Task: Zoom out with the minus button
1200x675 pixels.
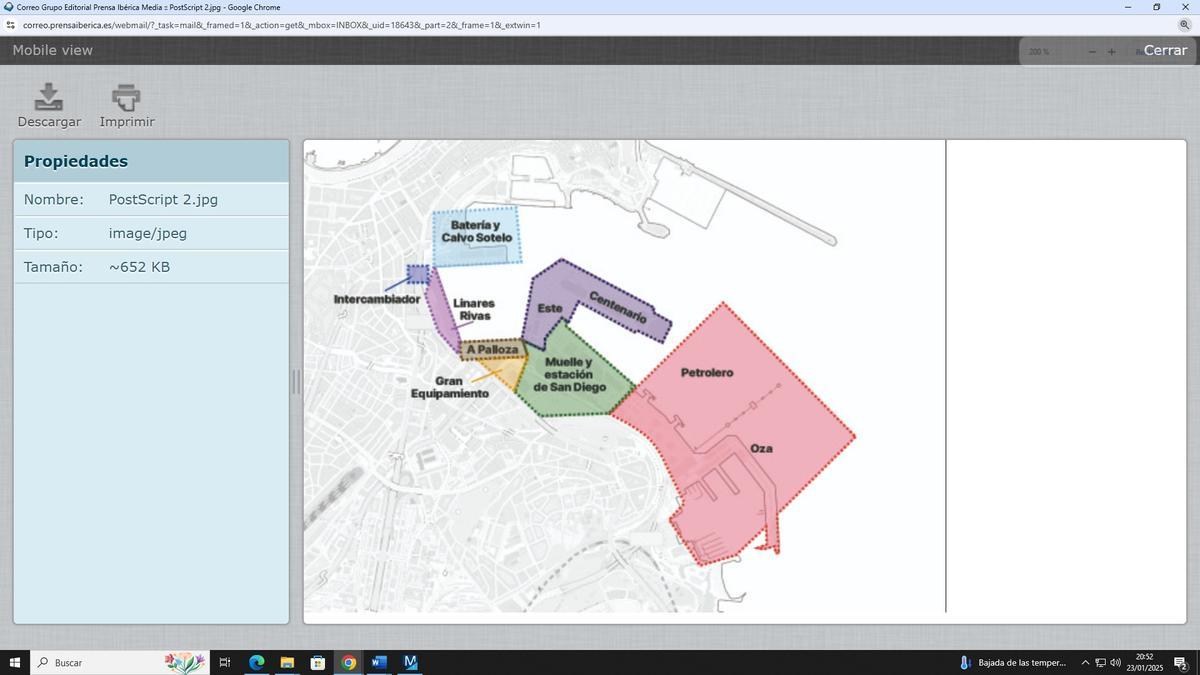Action: 1092,51
